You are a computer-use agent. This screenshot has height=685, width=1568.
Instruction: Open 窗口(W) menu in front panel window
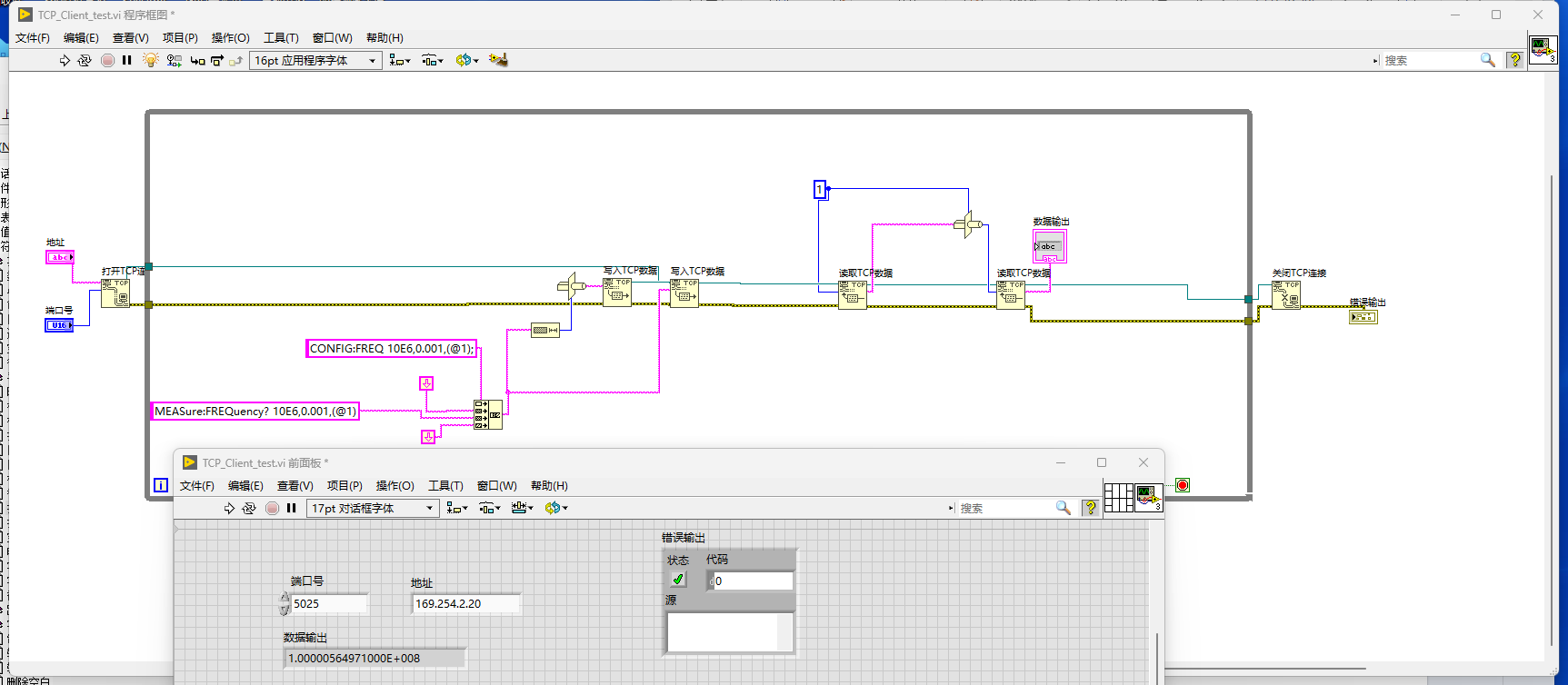click(496, 486)
